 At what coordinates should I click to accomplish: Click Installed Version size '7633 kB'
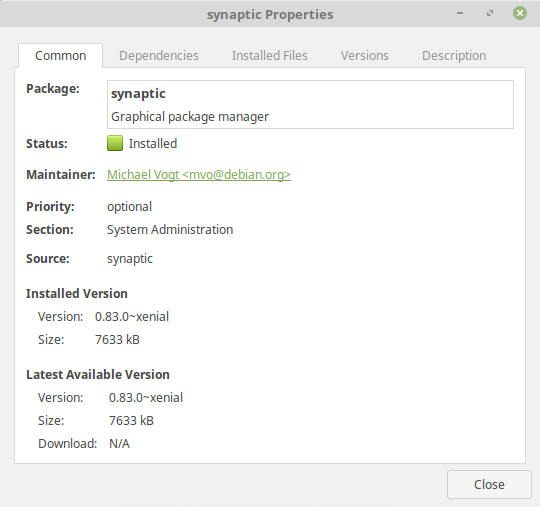pyautogui.click(x=117, y=340)
